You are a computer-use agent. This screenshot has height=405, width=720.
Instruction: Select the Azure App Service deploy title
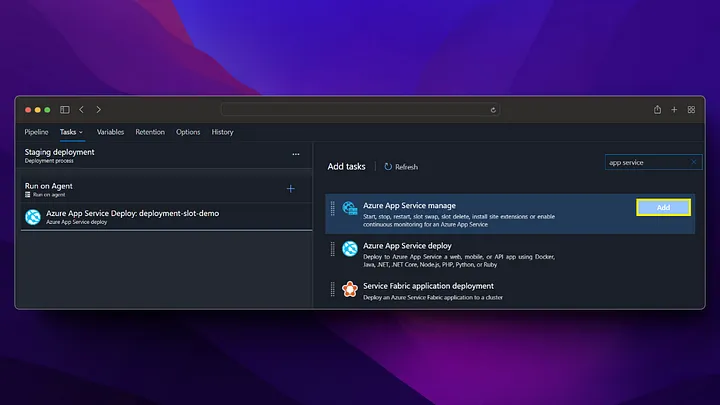[x=407, y=246]
